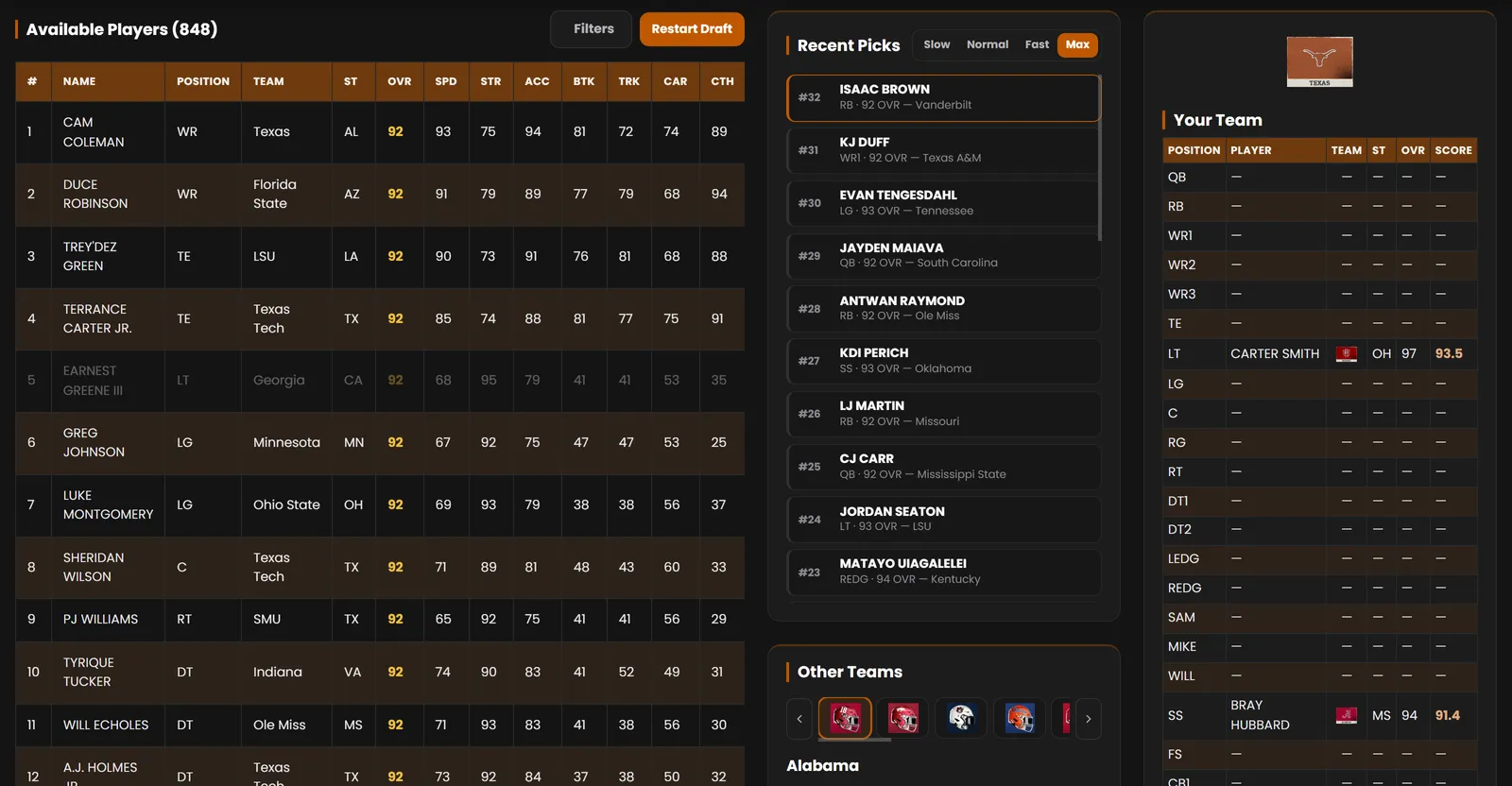Open recent pick #32 Isaac Brown

click(943, 98)
